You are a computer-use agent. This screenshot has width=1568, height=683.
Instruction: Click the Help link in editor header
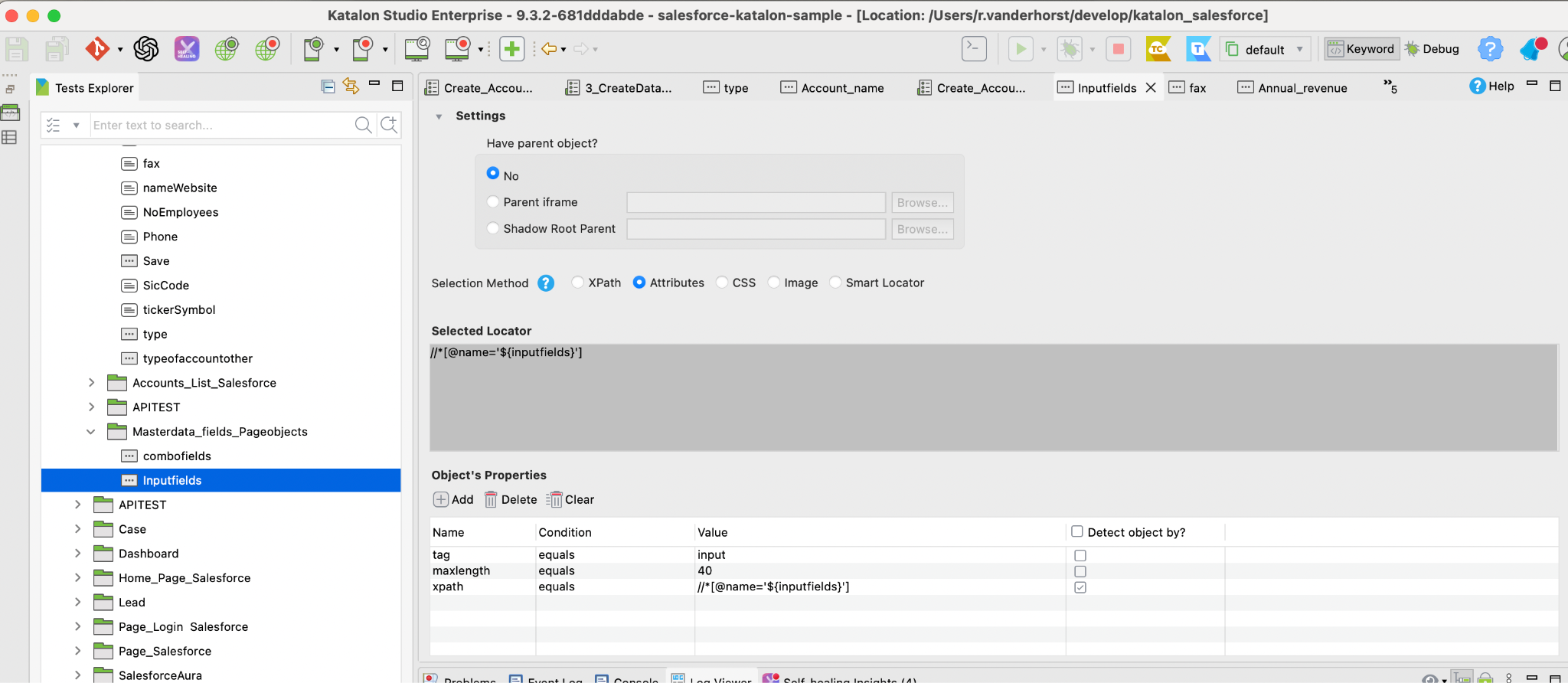coord(1492,86)
